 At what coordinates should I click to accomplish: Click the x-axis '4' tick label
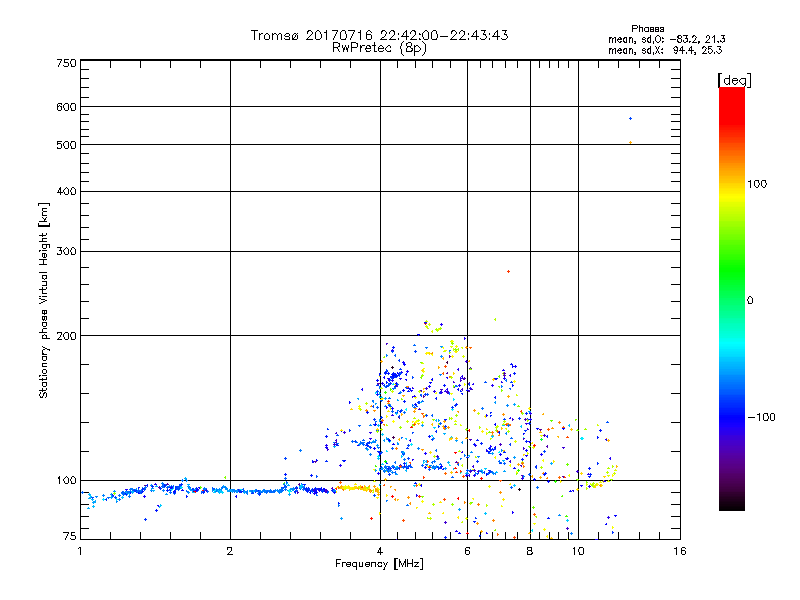point(380,551)
